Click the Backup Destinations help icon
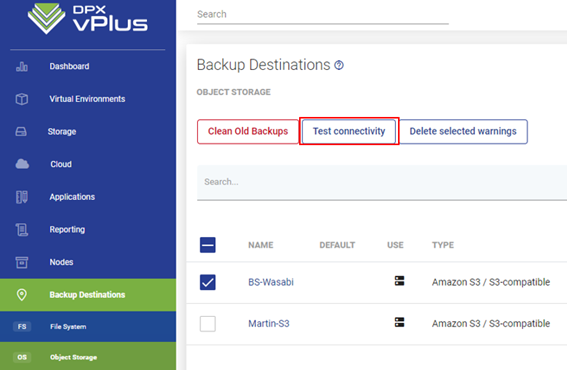 339,65
